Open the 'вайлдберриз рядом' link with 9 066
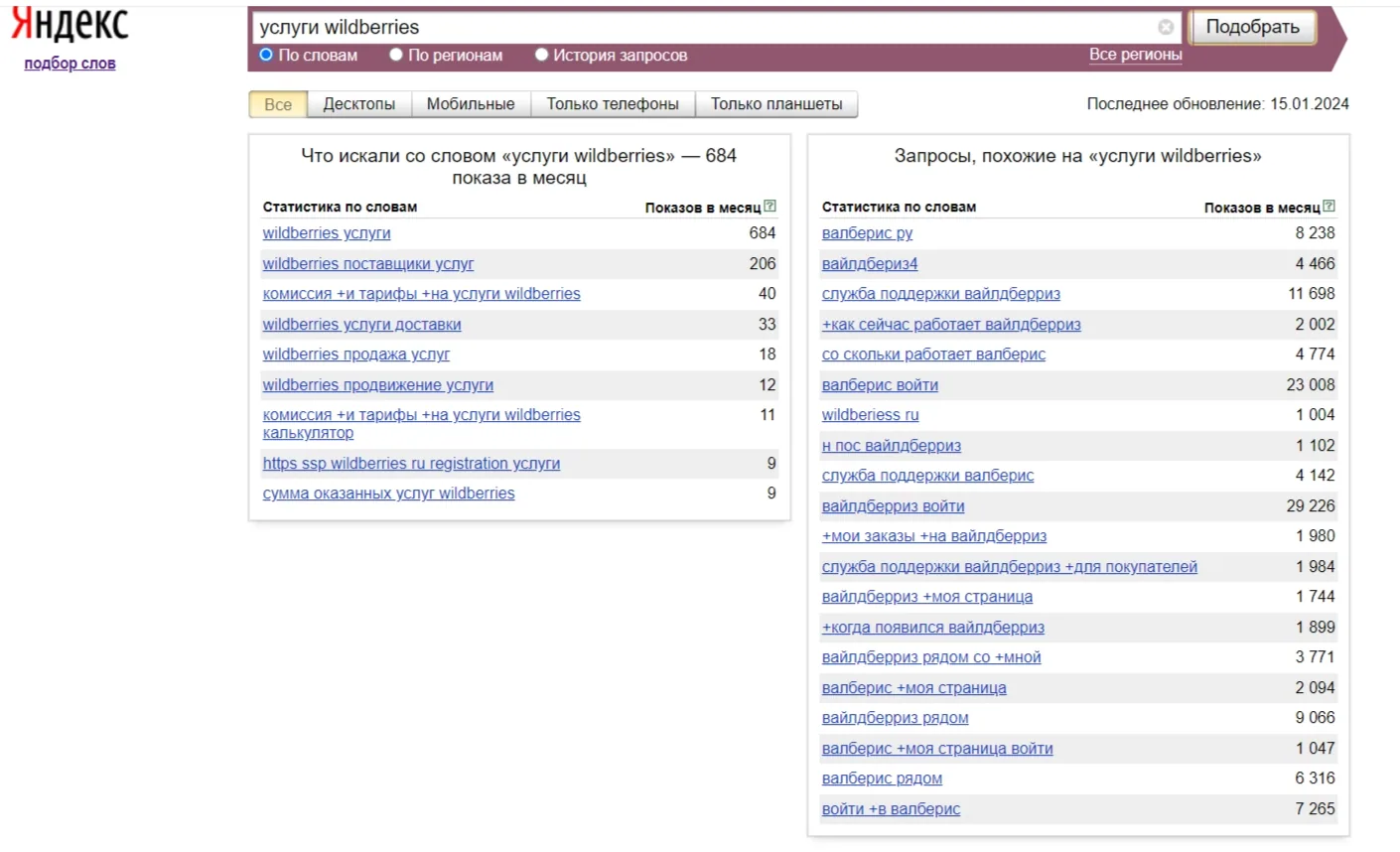This screenshot has height=852, width=1400. (896, 718)
